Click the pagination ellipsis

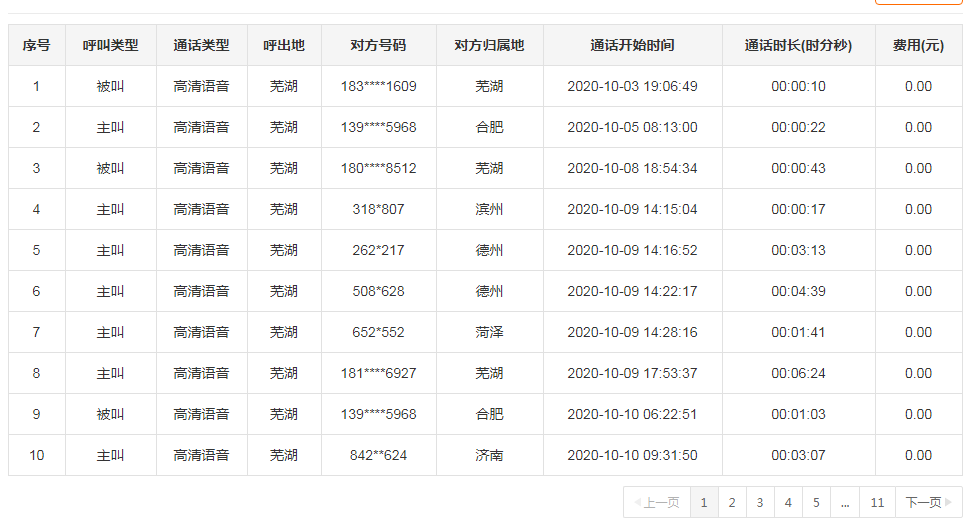click(x=845, y=503)
